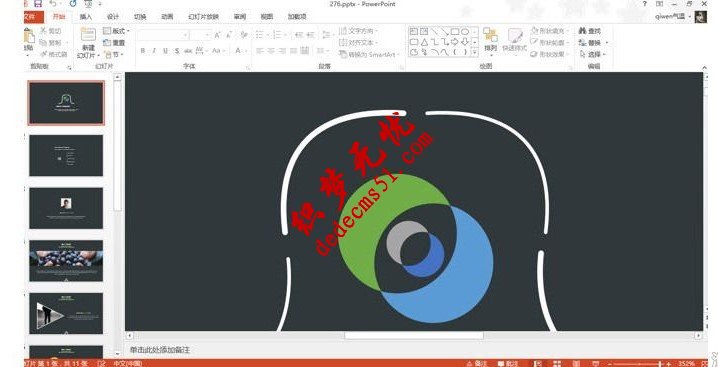Redo the last action
Viewport: 718px width, 367px height.
pos(73,4)
